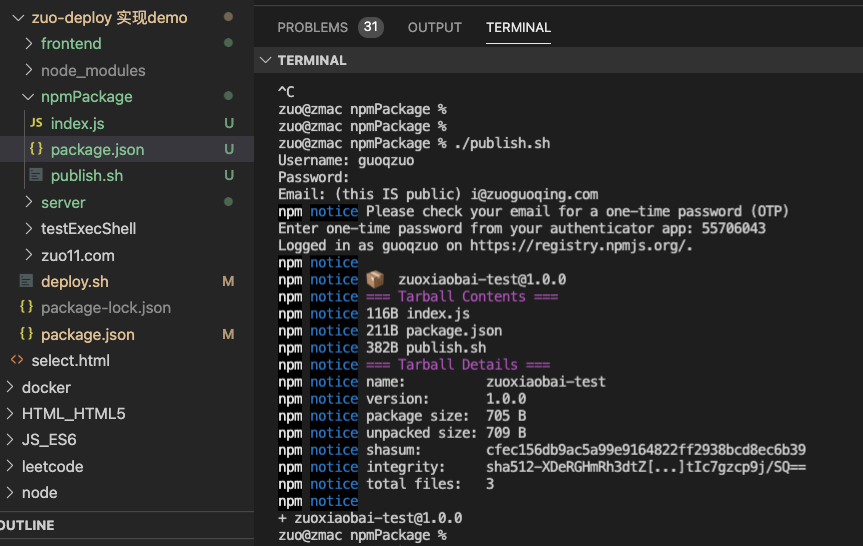Expand the testExecShell folder chevron
The height and width of the screenshot is (546, 863).
click(x=29, y=228)
